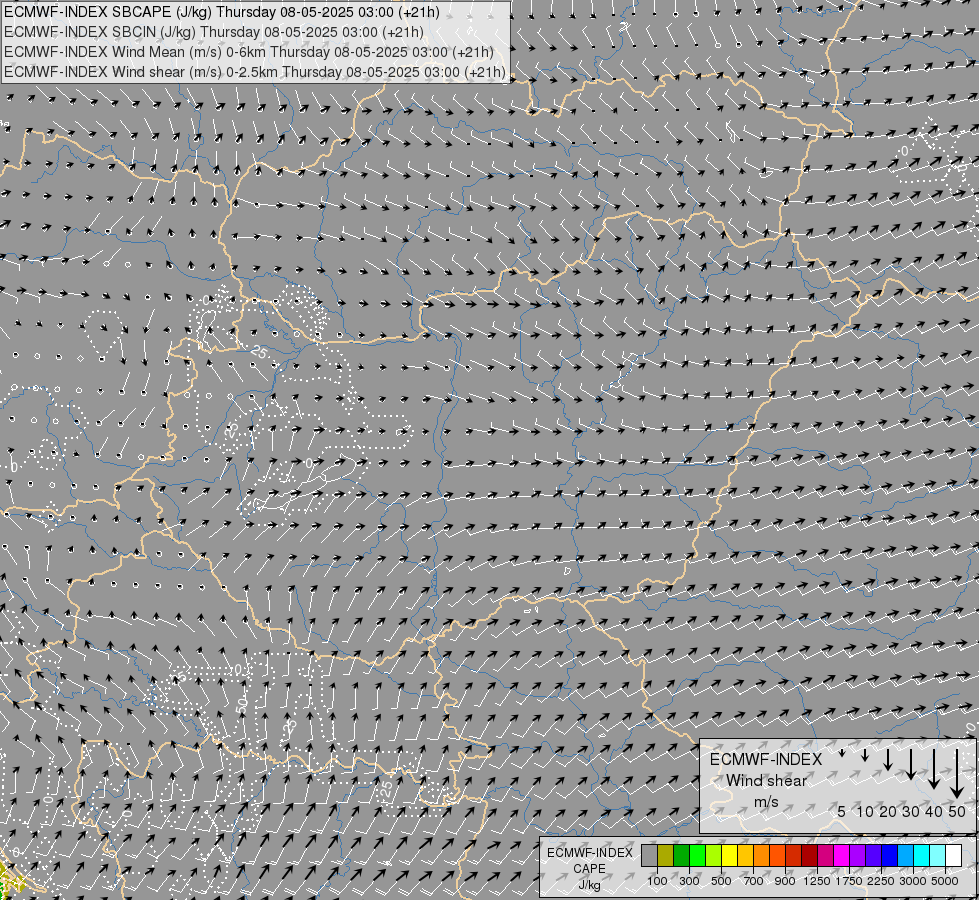Pick the dark green CAPE legend swatch
The width and height of the screenshot is (979, 900).
click(681, 855)
